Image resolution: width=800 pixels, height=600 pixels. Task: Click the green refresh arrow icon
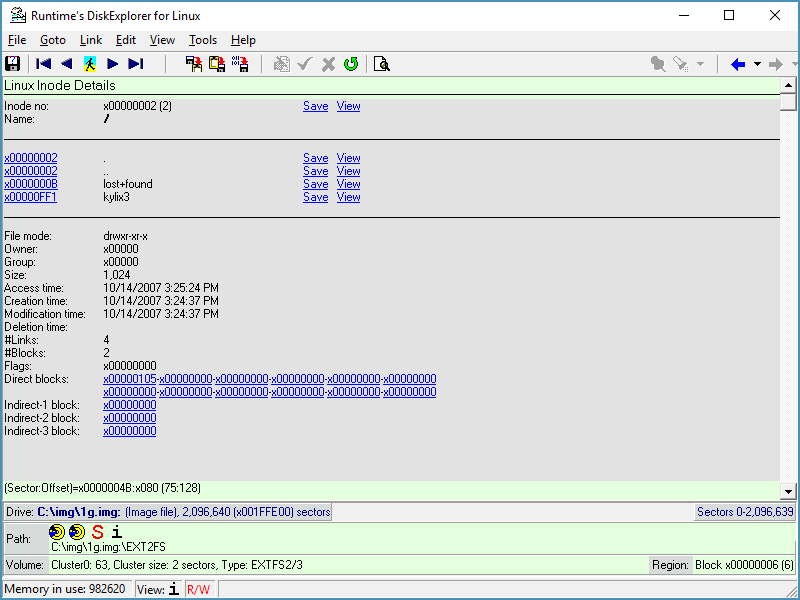[351, 64]
